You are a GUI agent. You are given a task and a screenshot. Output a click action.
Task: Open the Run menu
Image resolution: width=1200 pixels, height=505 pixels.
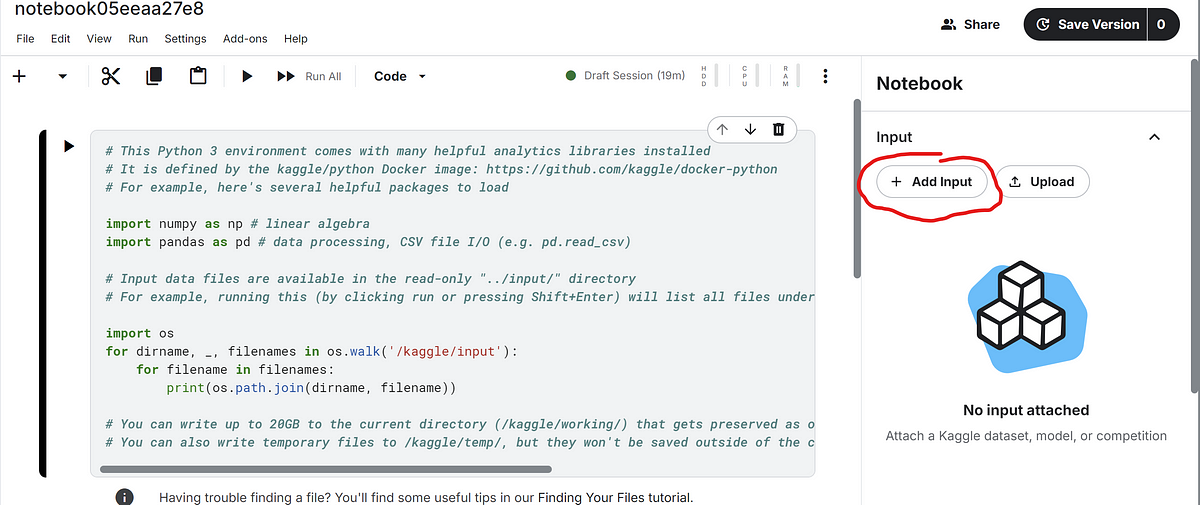pyautogui.click(x=138, y=39)
